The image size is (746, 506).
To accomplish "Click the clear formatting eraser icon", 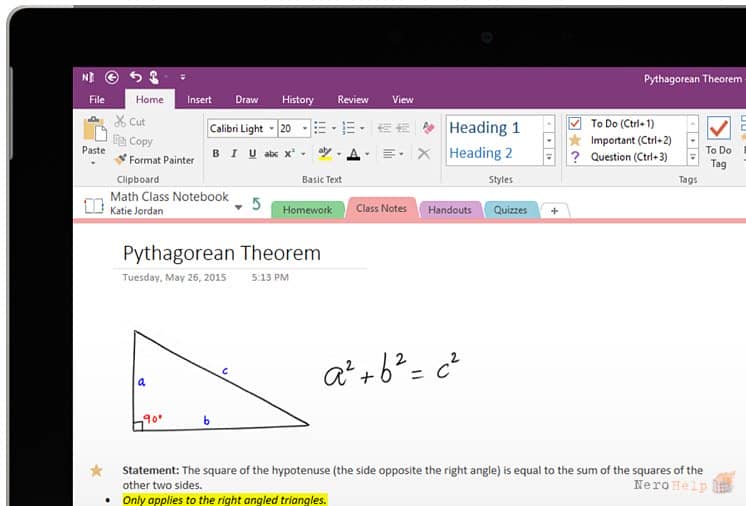I will click(x=428, y=127).
